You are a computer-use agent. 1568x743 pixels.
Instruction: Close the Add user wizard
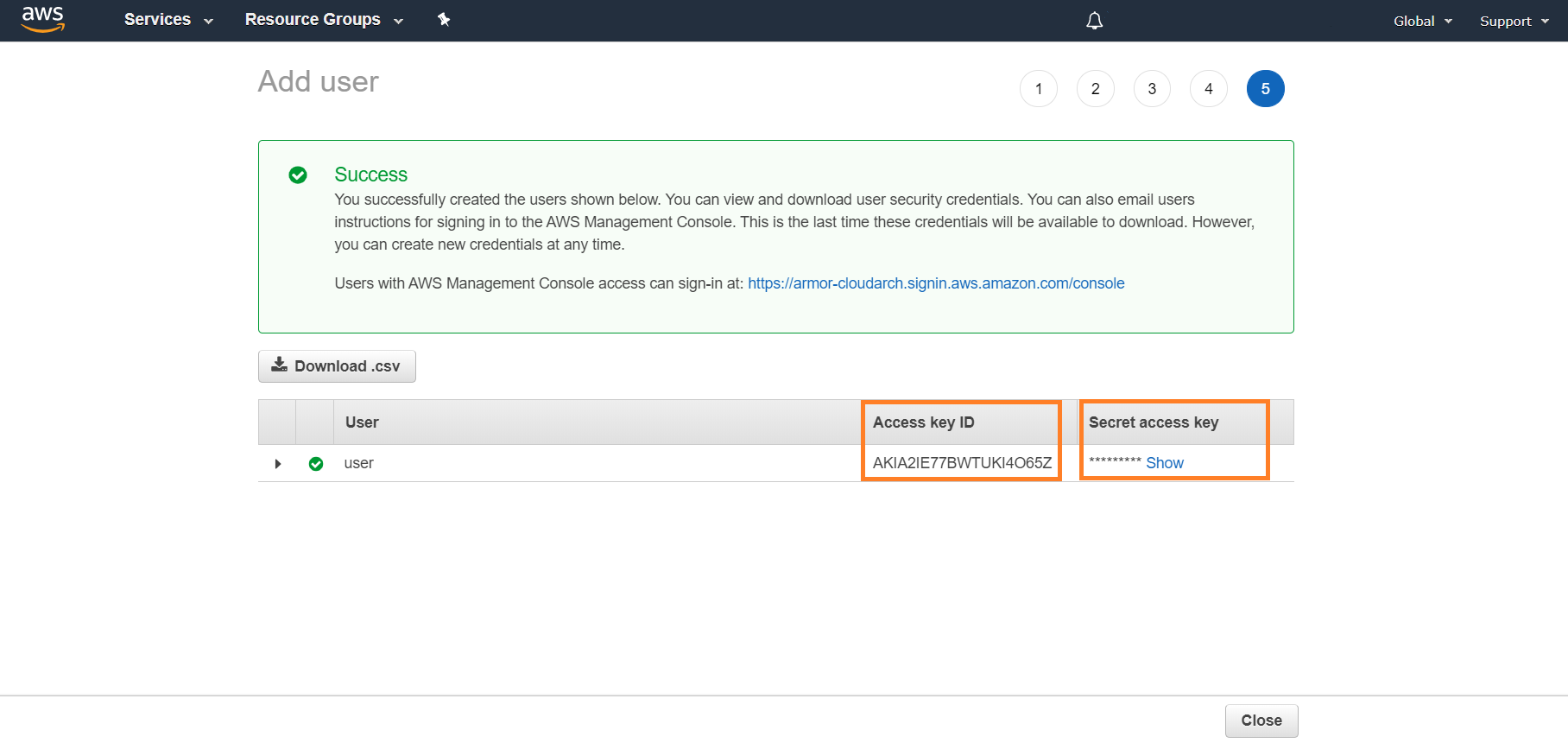[1261, 721]
